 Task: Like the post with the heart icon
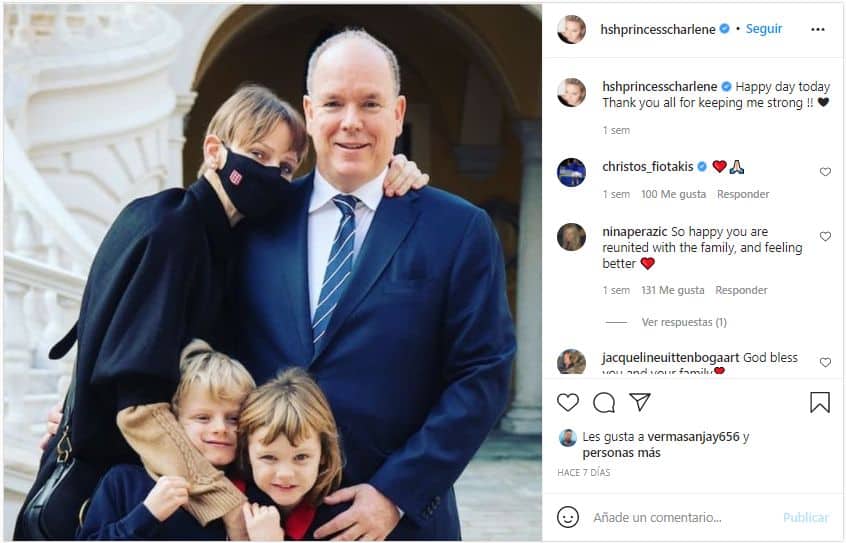click(x=568, y=403)
